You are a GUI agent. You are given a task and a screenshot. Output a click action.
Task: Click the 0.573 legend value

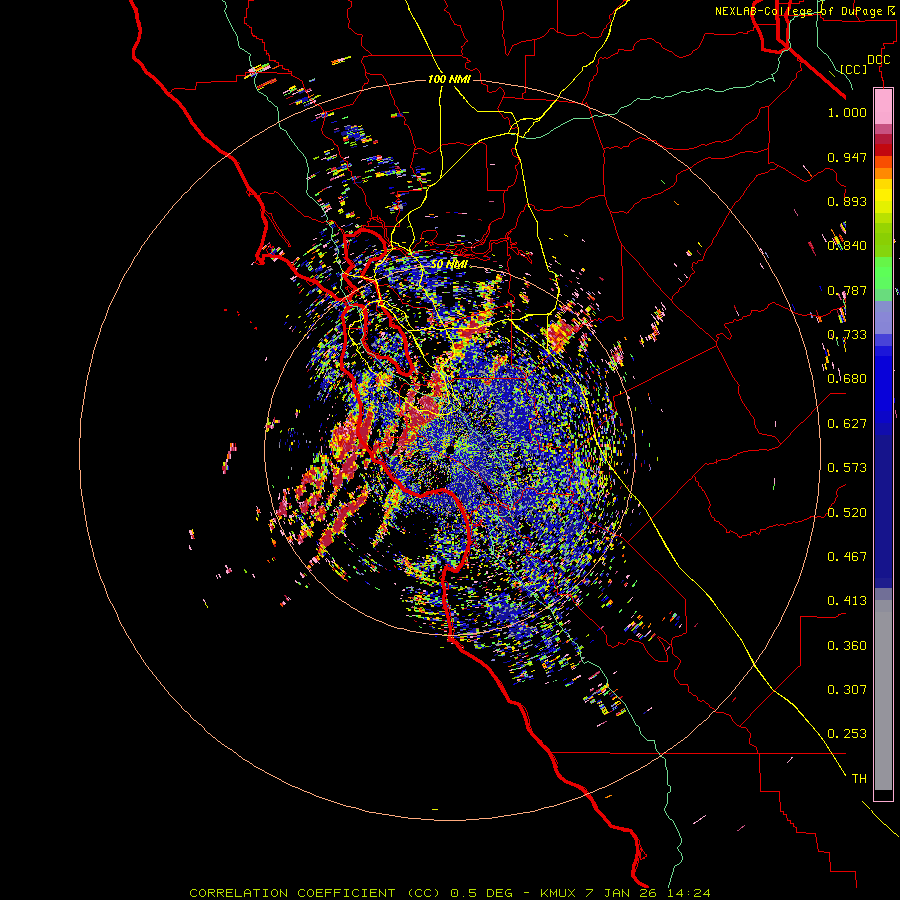point(847,468)
